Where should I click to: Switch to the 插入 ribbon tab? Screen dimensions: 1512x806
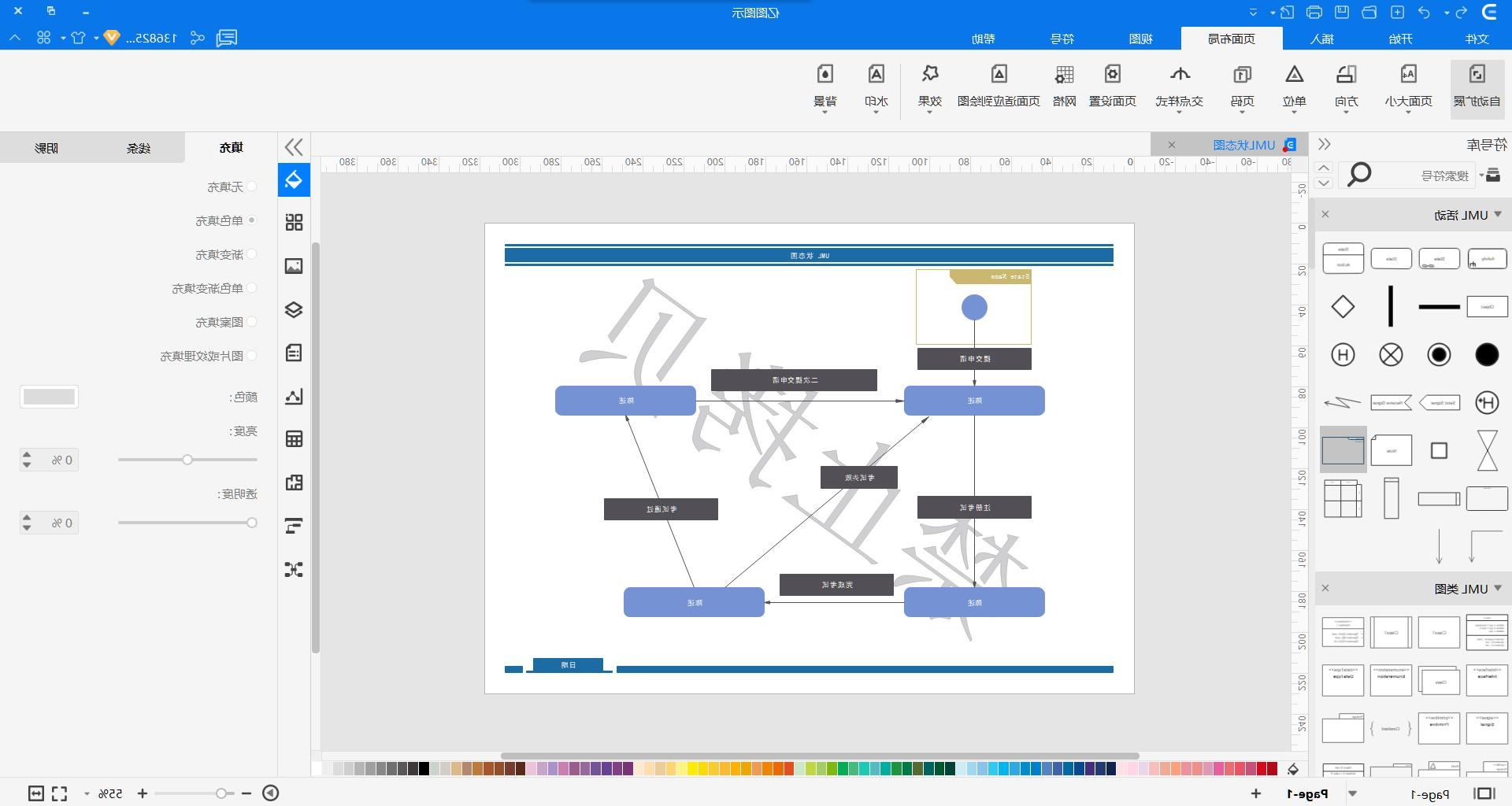(x=1321, y=39)
